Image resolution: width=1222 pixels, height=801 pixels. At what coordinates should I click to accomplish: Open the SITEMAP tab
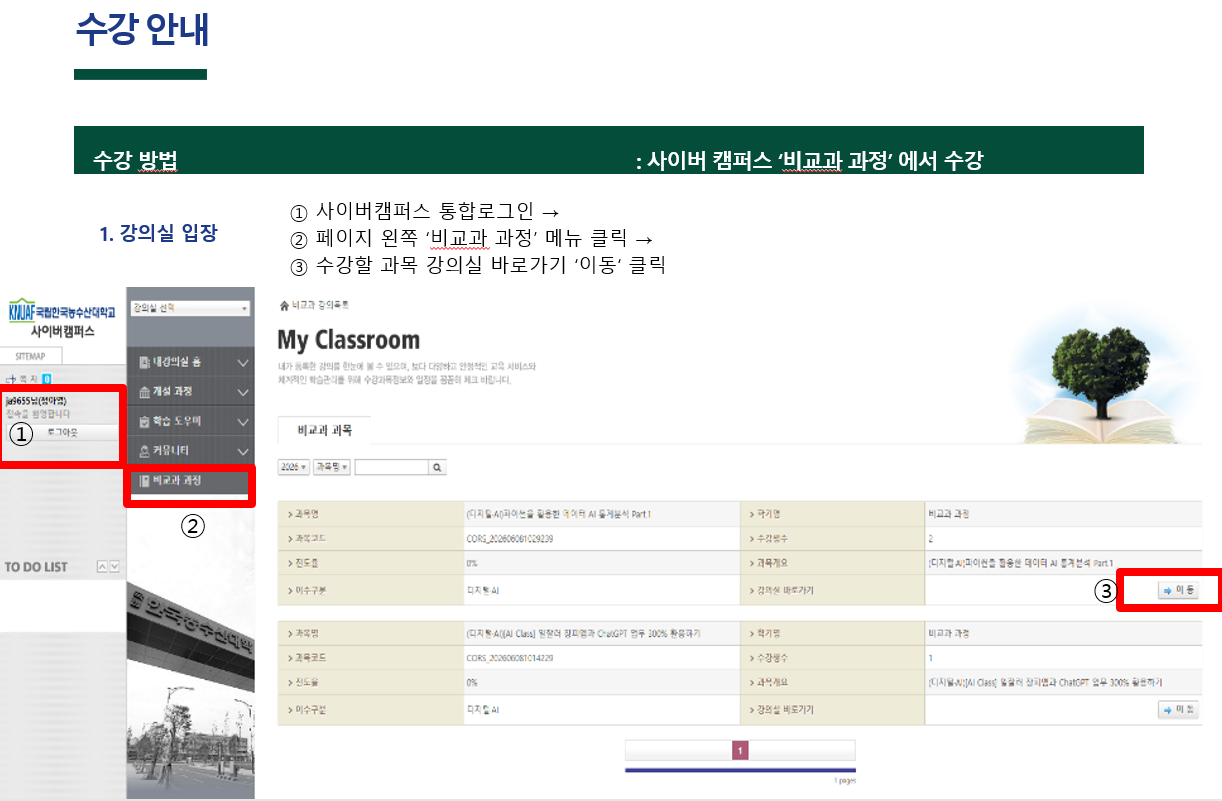(30, 356)
